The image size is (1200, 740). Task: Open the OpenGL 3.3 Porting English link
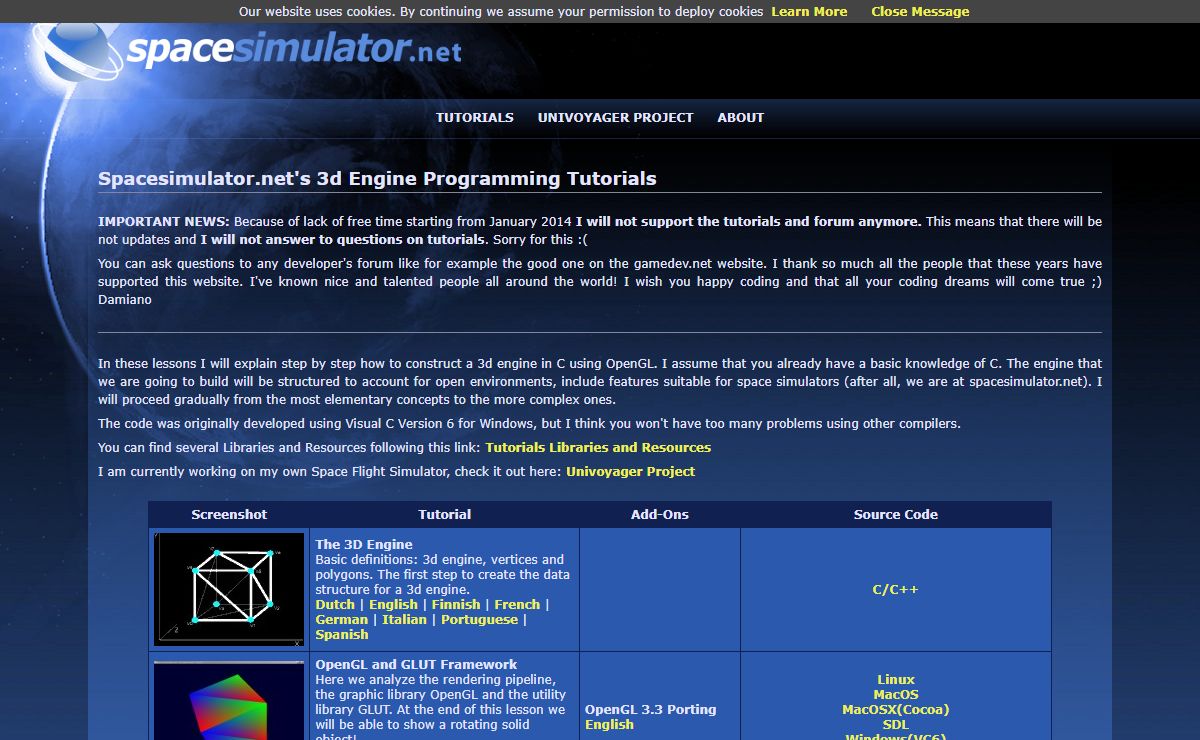click(609, 725)
